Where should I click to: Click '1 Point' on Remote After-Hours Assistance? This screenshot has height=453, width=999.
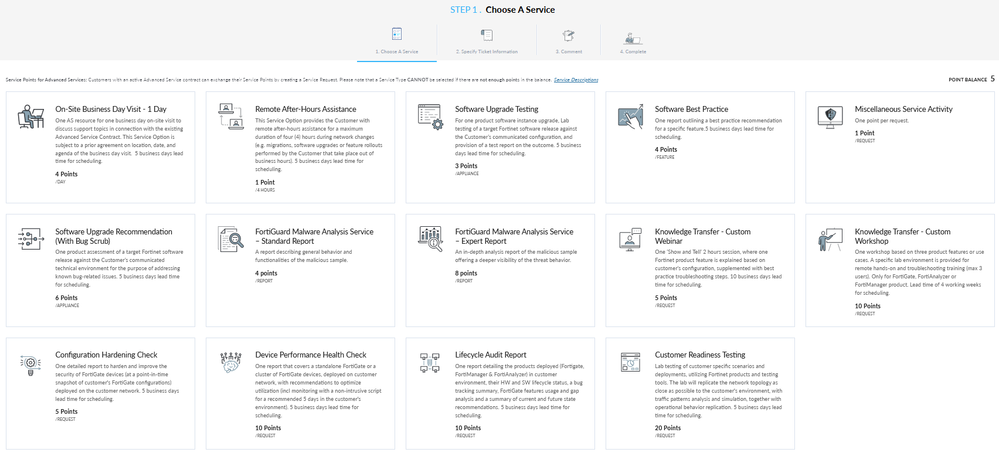click(x=265, y=182)
